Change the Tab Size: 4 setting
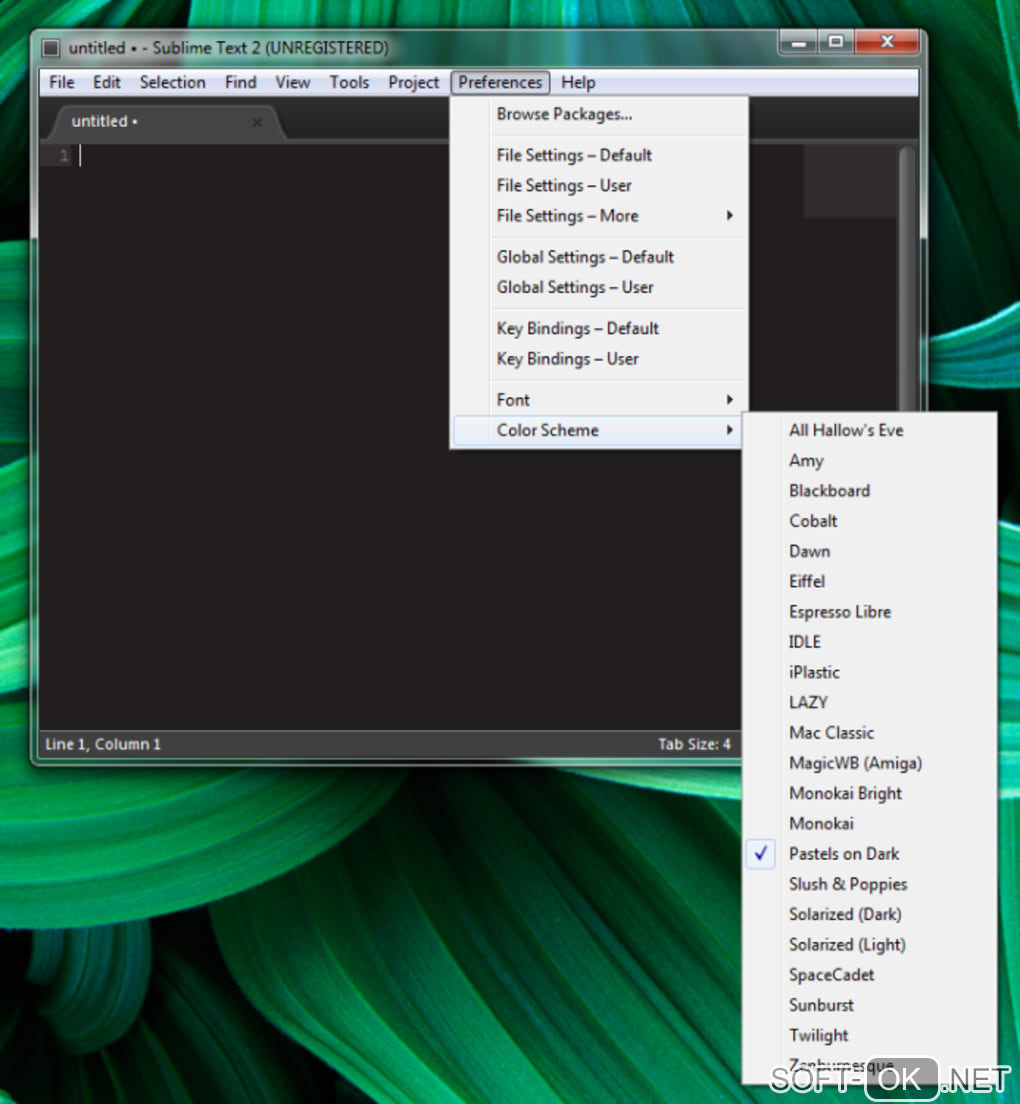 tap(694, 744)
